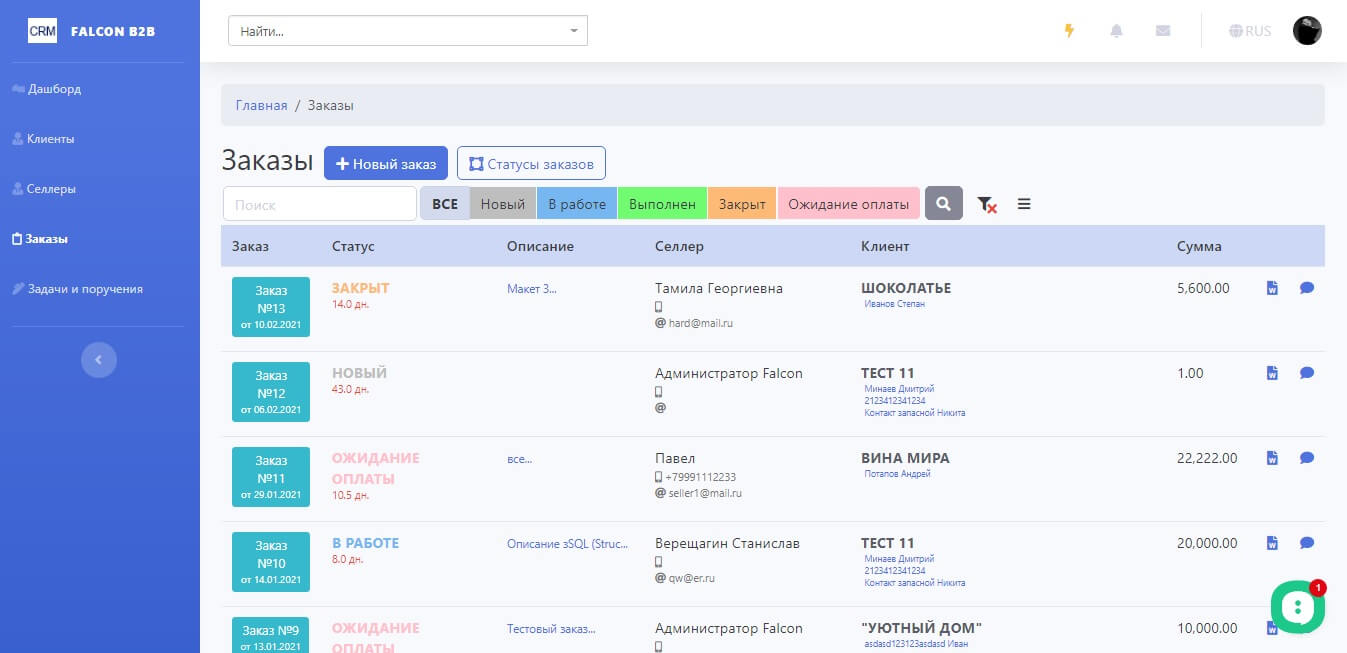1347x653 pixels.
Task: Open the RUS language selector
Action: click(1250, 31)
